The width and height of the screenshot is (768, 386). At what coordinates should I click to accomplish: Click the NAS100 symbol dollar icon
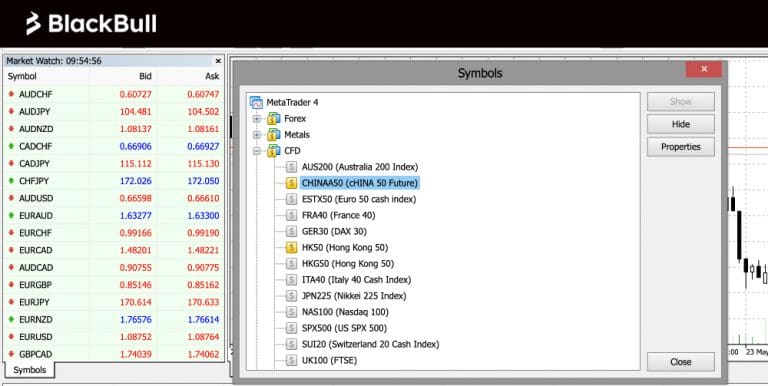tap(291, 312)
